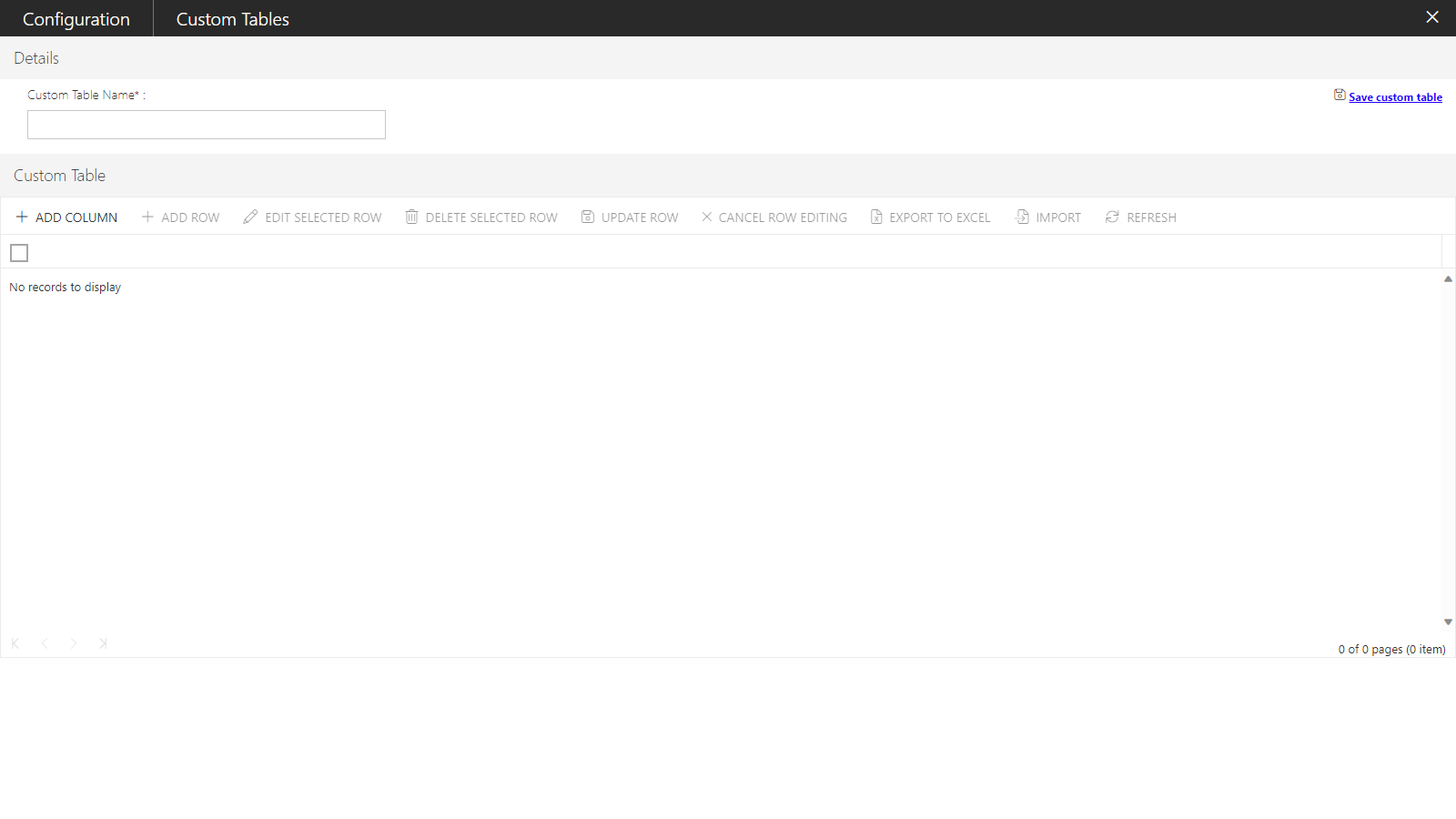Click the Delete Selected Row trash icon
1456x819 pixels.
[x=411, y=217]
